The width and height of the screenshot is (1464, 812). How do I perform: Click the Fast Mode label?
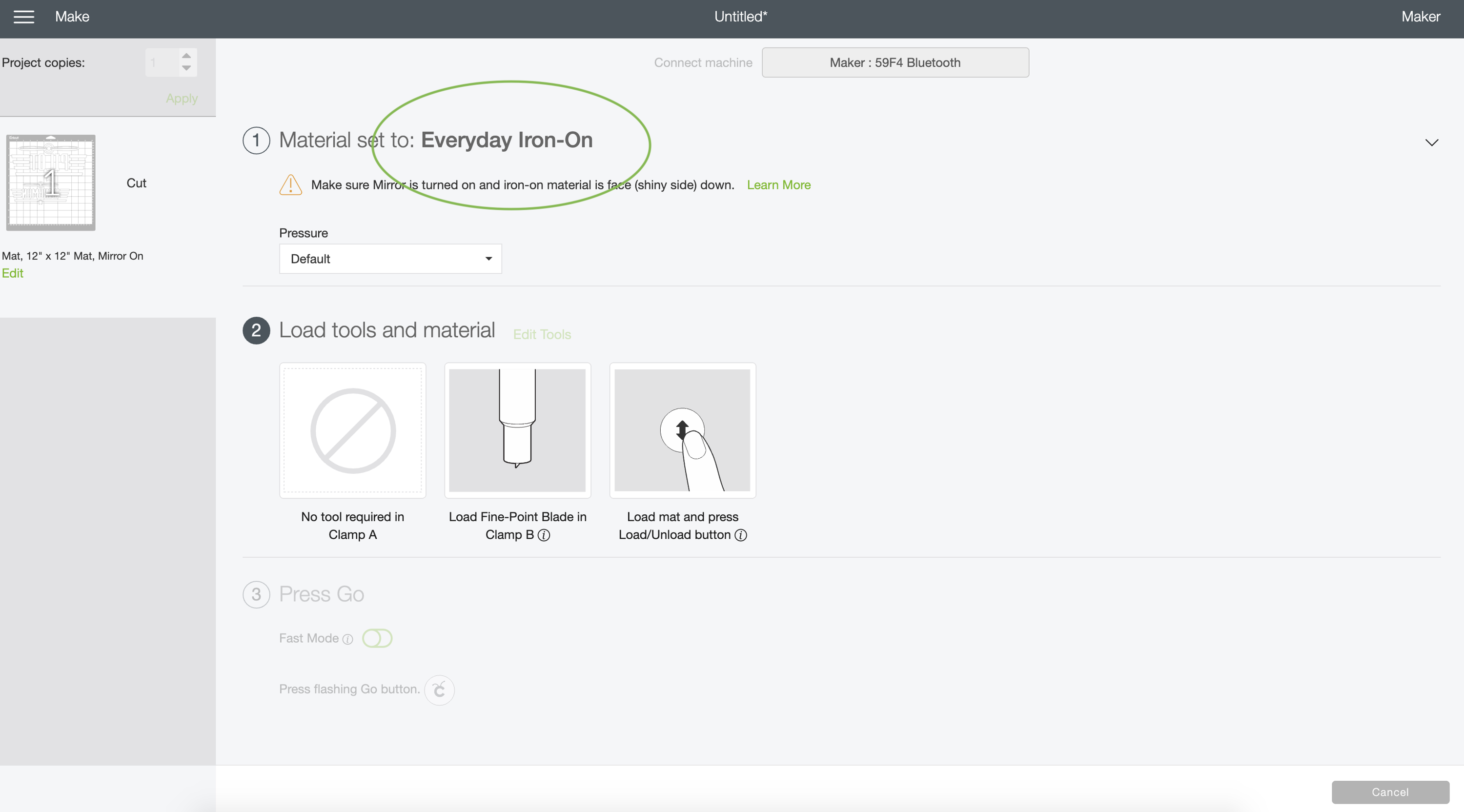pyautogui.click(x=308, y=638)
